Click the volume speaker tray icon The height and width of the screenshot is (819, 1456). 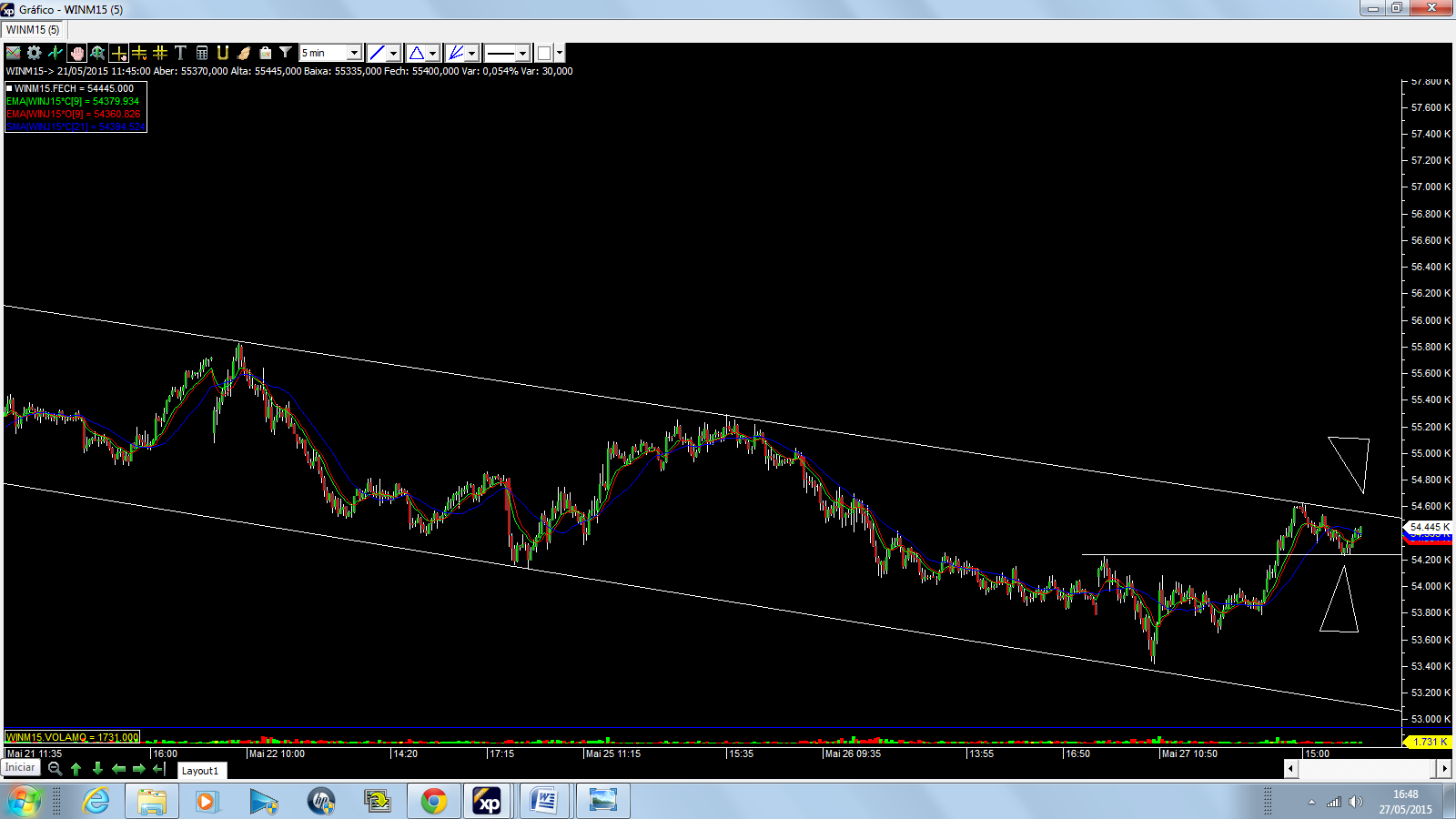point(1356,802)
